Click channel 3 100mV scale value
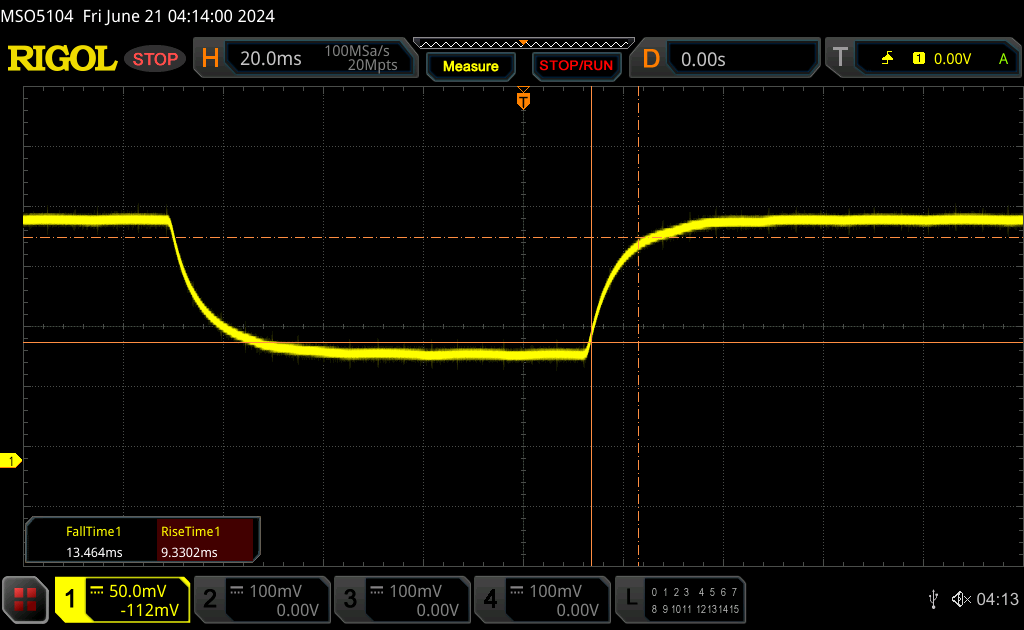The width and height of the screenshot is (1024, 630). 415,591
